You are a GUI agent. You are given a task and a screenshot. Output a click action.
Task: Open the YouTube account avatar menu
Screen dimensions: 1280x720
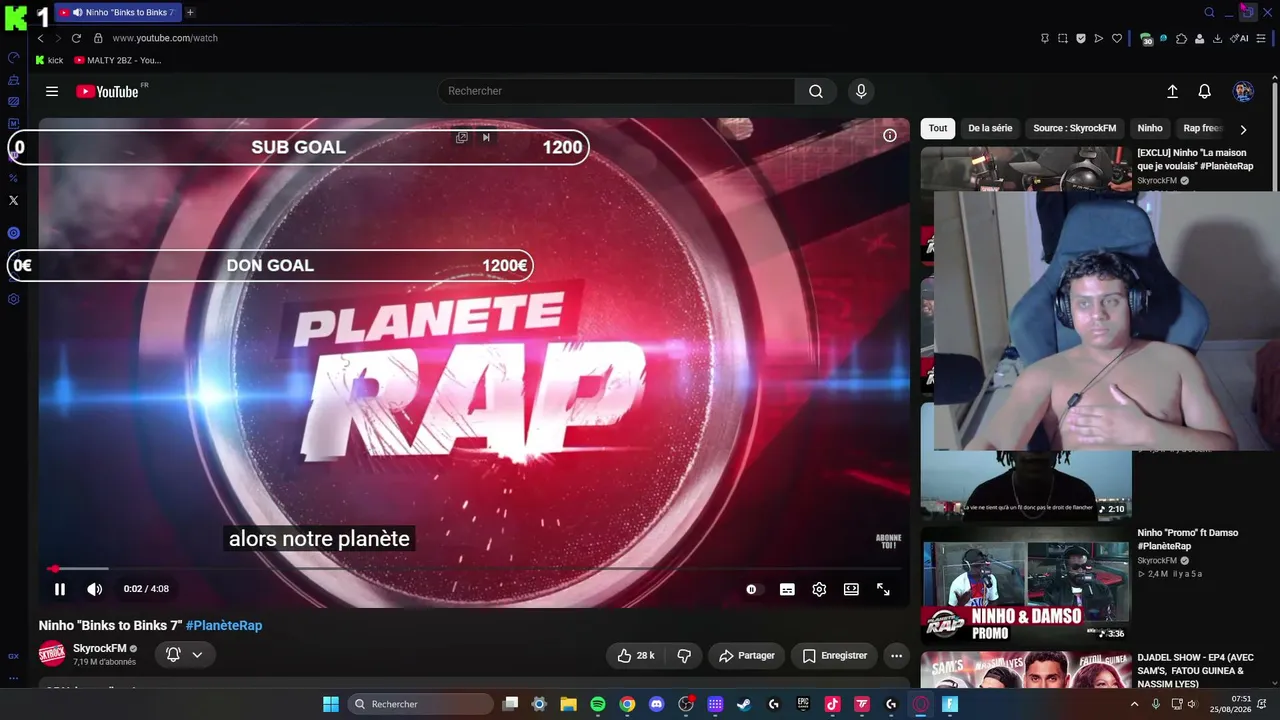pyautogui.click(x=1243, y=91)
